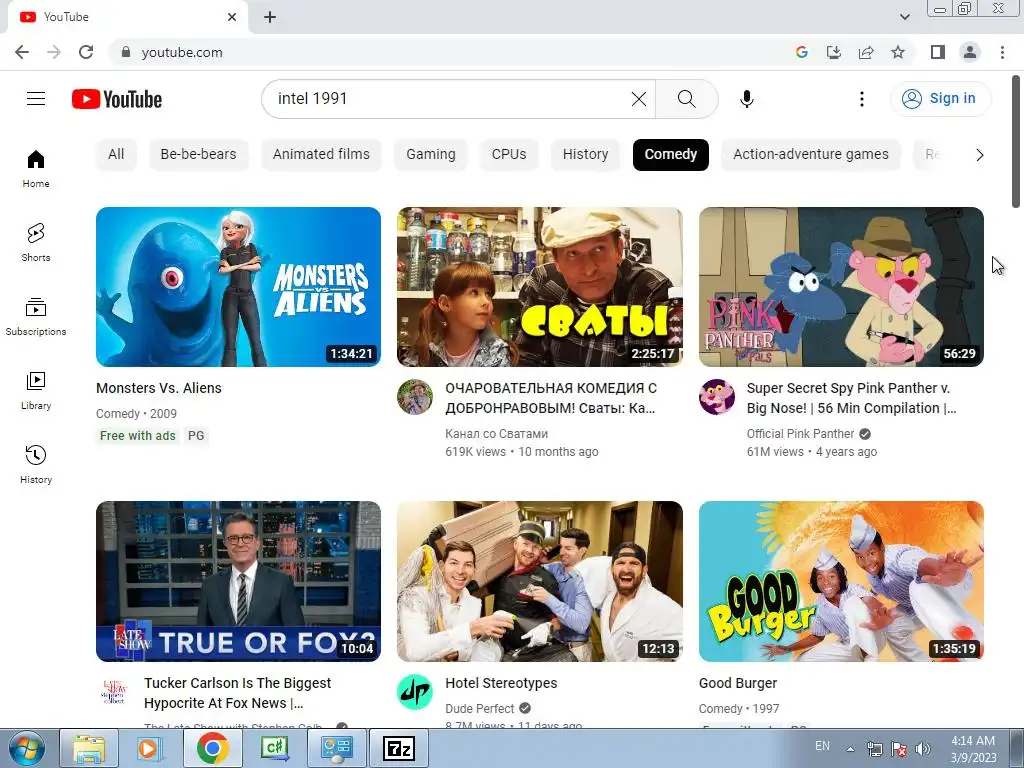Click the install app icon in address bar

834,52
